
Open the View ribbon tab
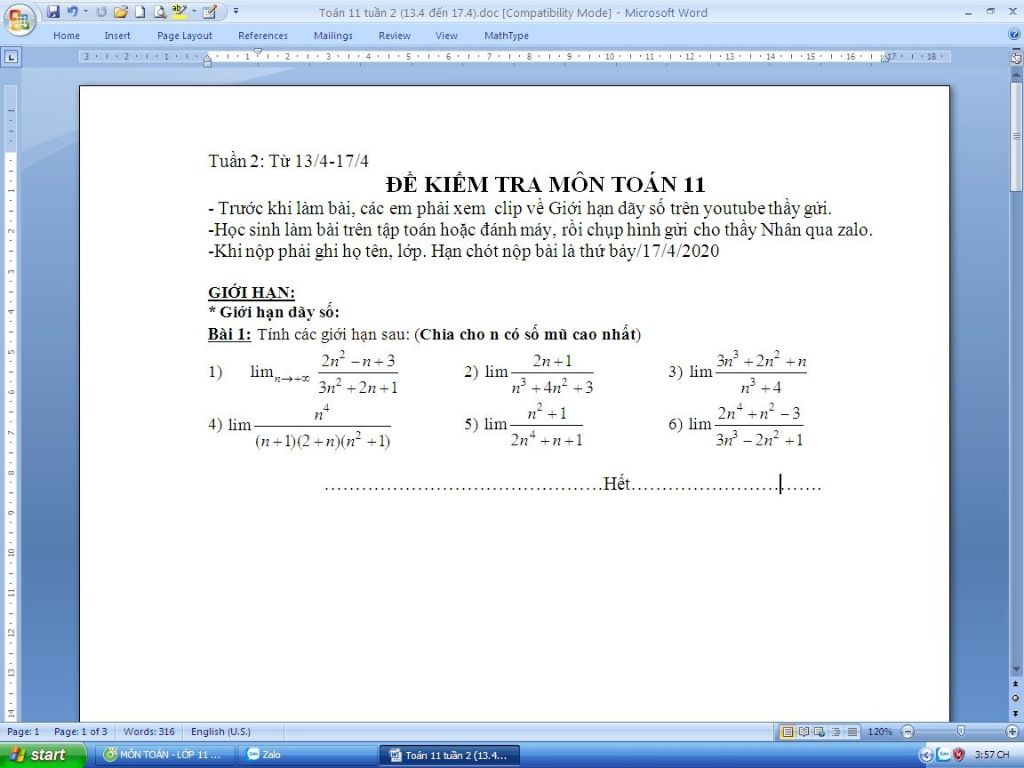coord(446,36)
